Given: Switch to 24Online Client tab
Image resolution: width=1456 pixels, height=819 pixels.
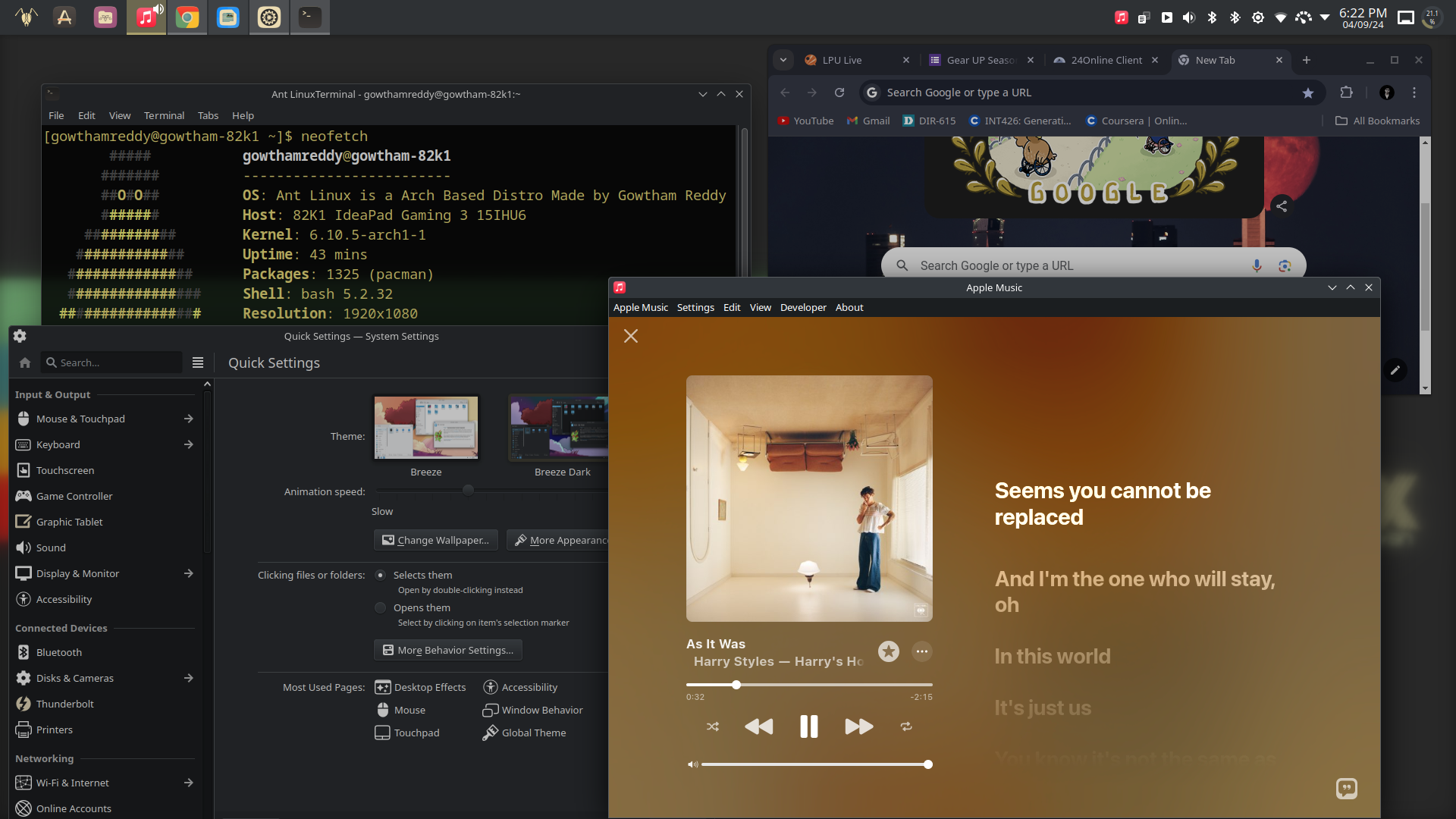Looking at the screenshot, I should [1106, 60].
